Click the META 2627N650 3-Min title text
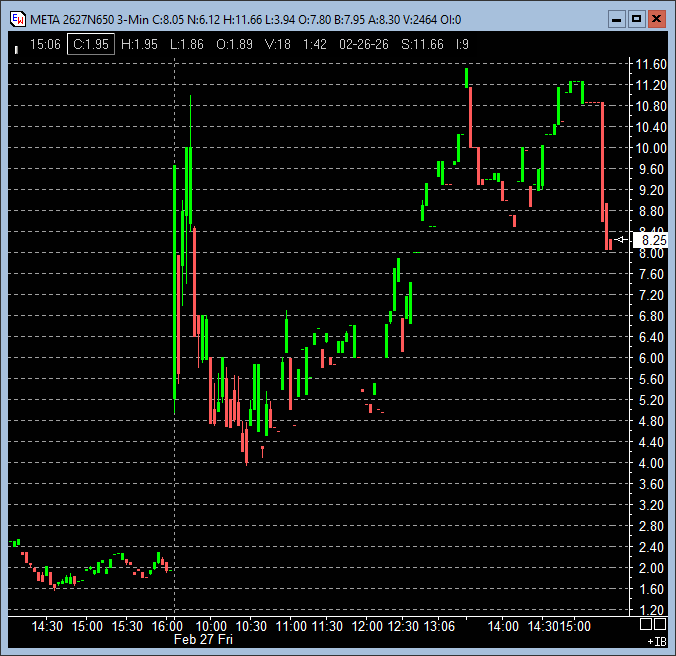The height and width of the screenshot is (656, 676). point(90,18)
